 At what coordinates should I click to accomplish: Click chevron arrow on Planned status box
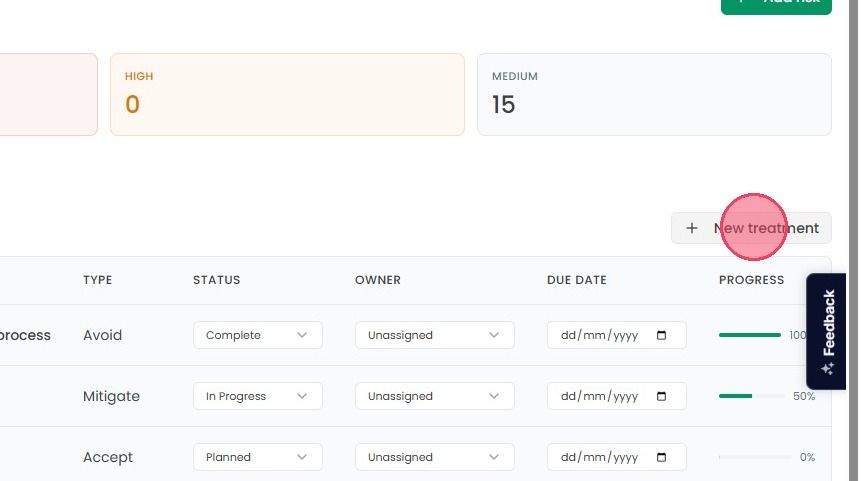click(301, 457)
